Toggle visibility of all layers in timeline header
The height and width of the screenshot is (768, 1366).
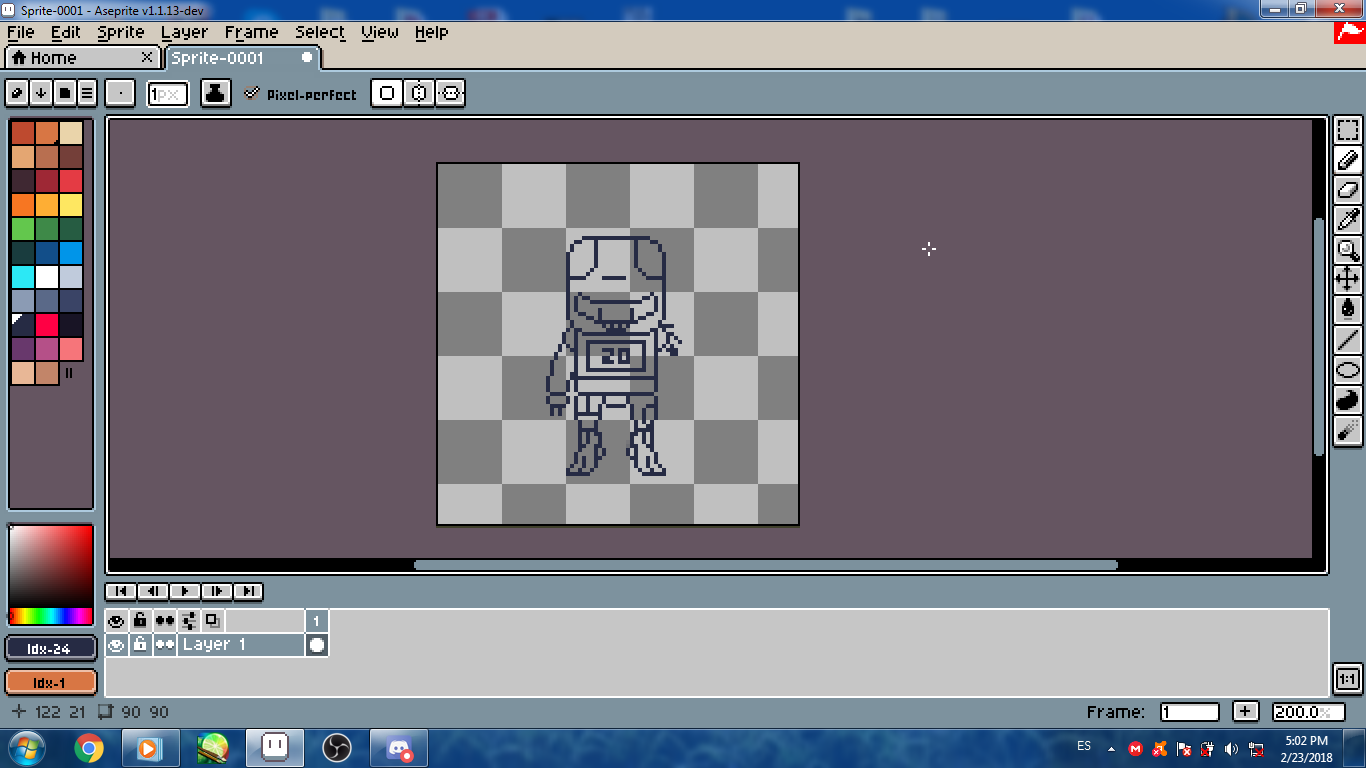coord(117,621)
